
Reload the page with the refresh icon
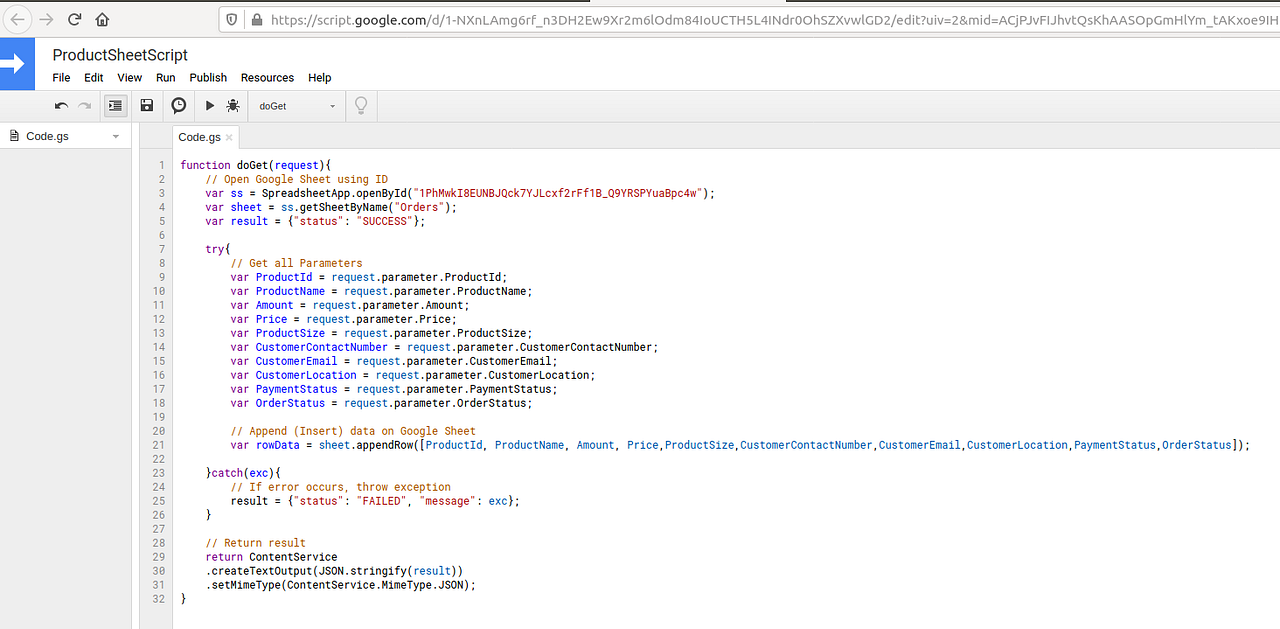(74, 18)
